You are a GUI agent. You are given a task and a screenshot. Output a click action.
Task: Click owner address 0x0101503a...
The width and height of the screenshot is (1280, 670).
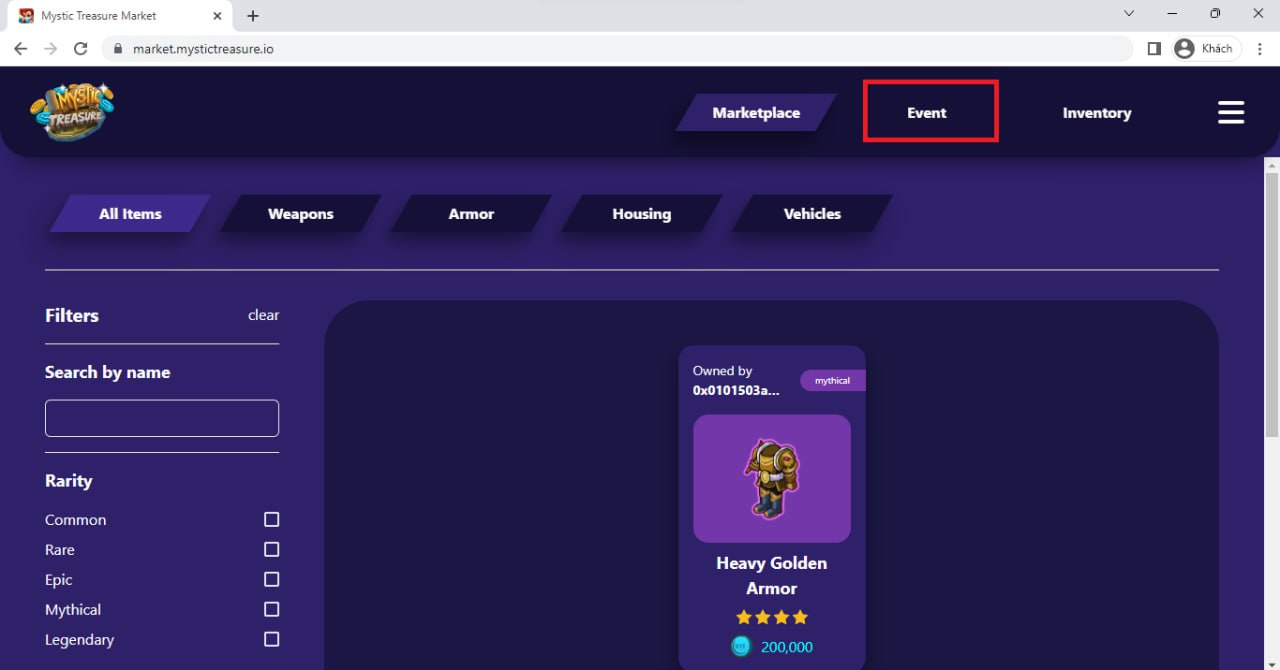[x=736, y=390]
